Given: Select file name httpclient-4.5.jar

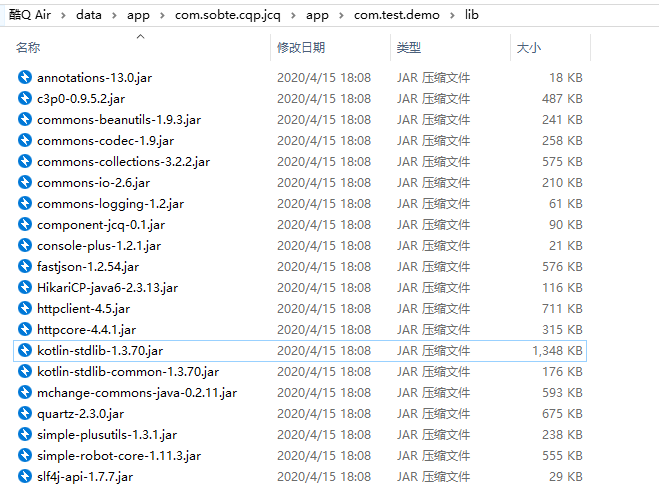Looking at the screenshot, I should (x=84, y=309).
